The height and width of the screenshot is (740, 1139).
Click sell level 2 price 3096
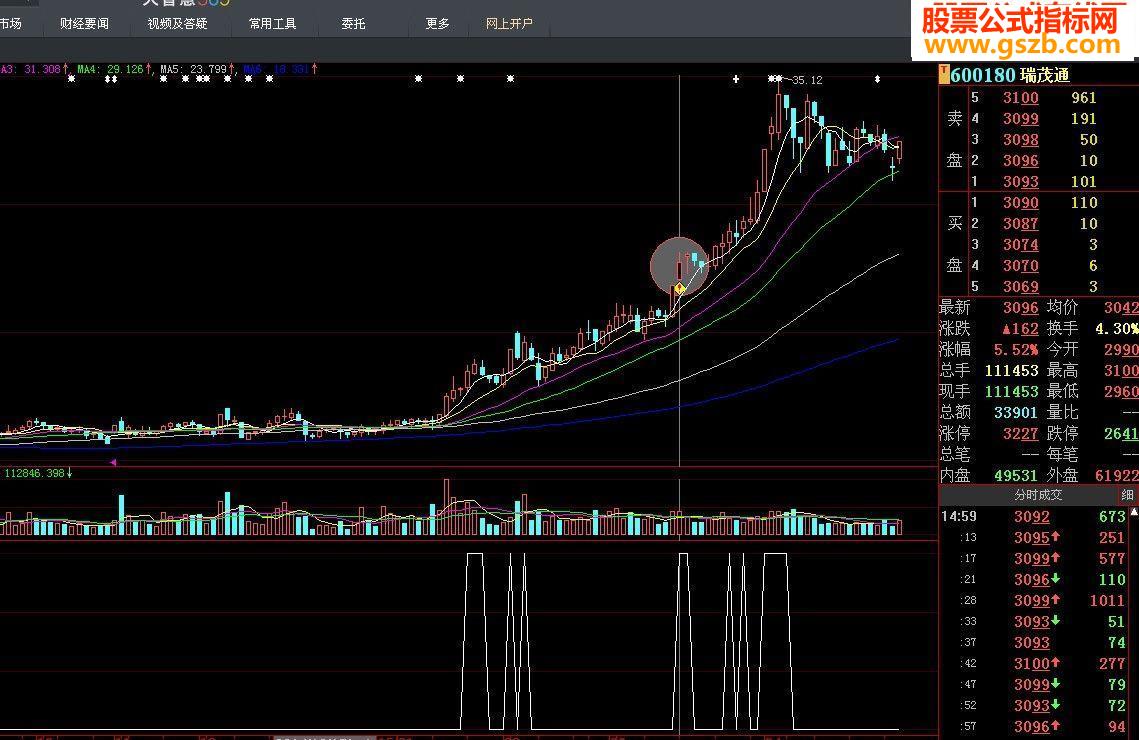[x=1021, y=160]
